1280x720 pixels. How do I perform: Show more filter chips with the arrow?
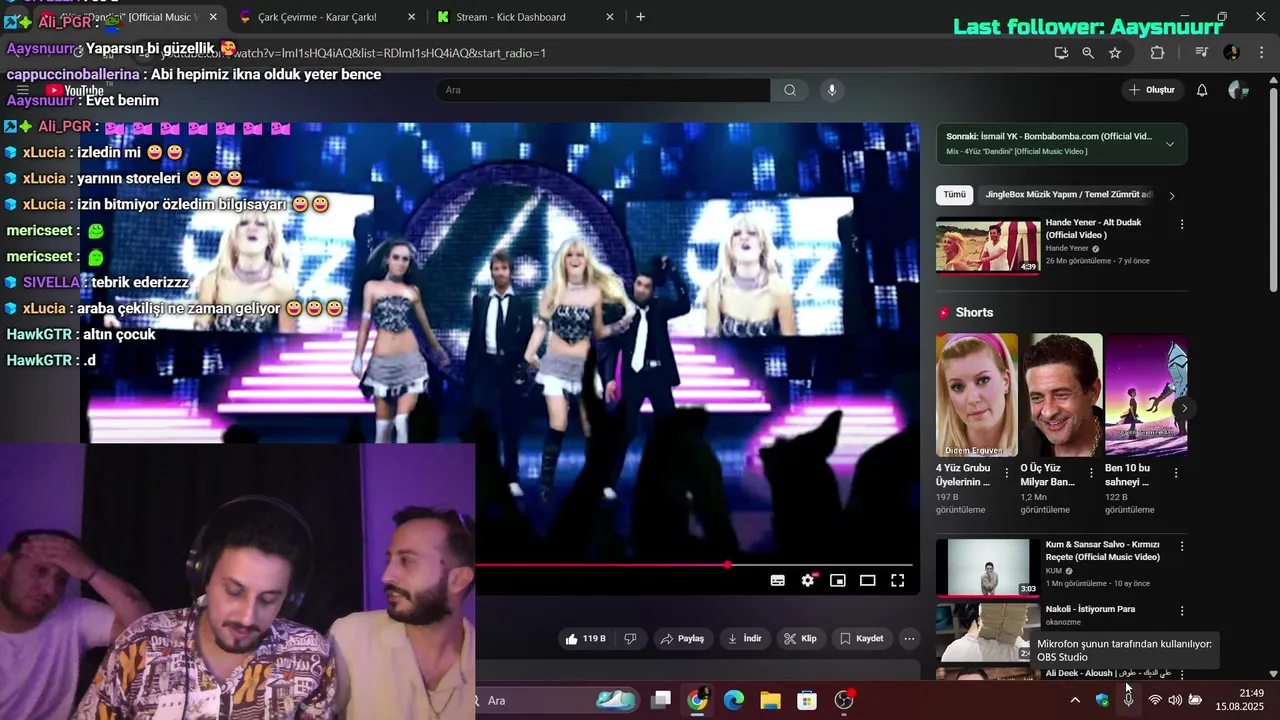point(1172,196)
